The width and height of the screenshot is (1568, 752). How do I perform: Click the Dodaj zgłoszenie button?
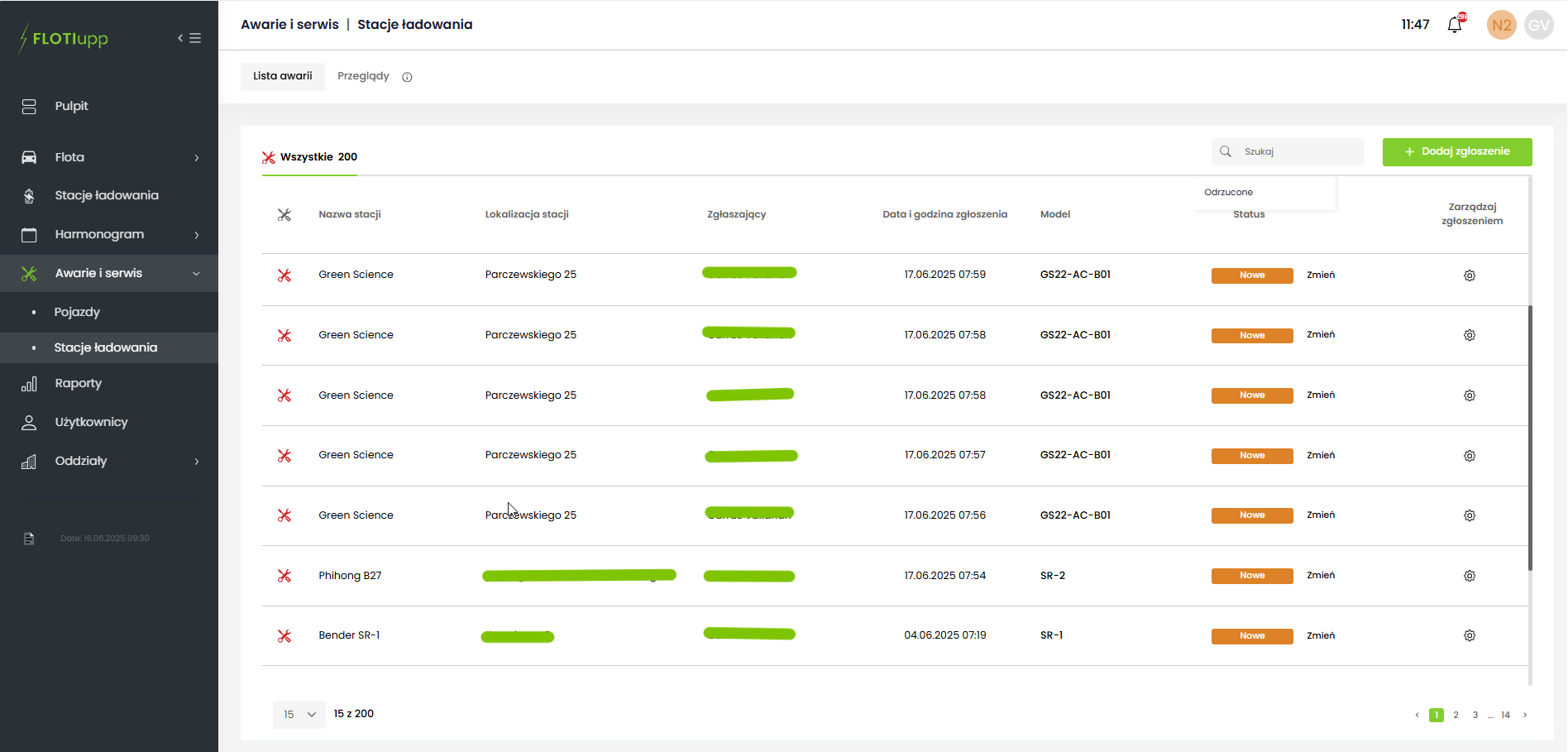1456,151
